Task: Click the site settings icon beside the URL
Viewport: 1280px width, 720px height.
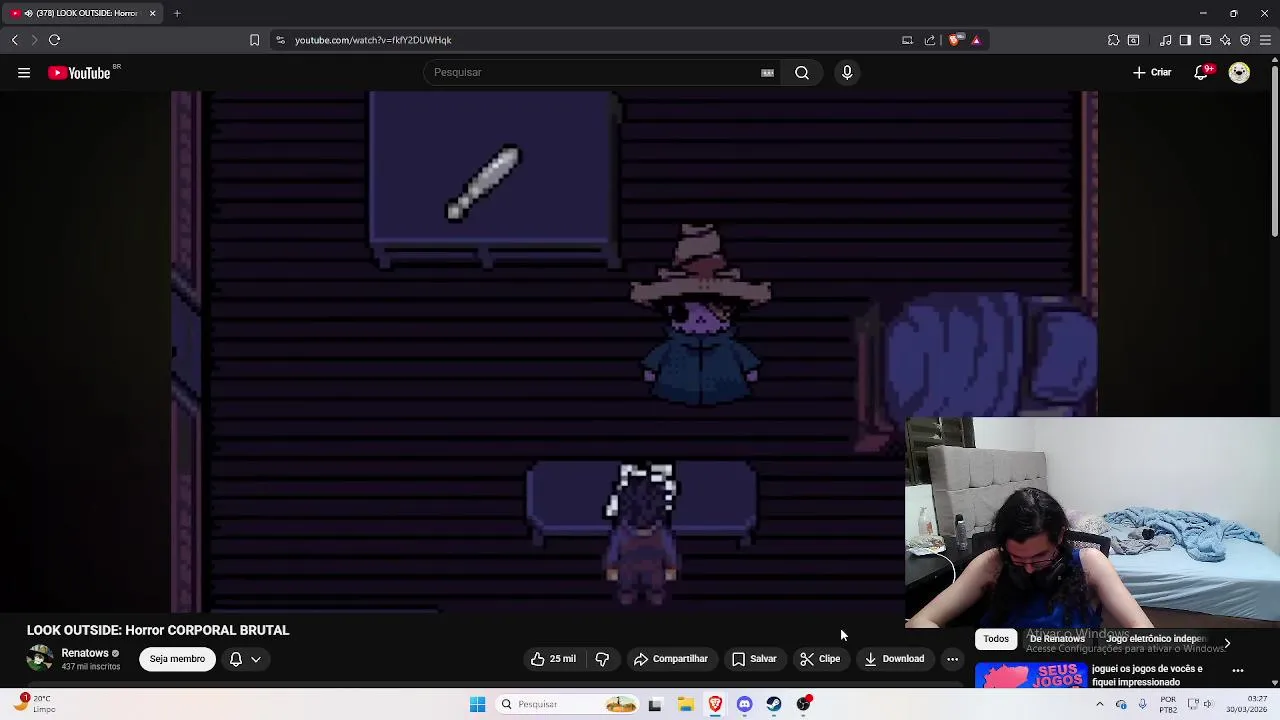Action: point(280,40)
